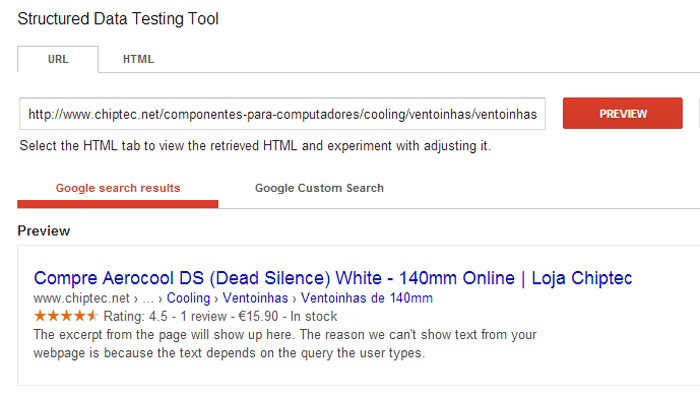Click the Structured Data Testing Tool heading
The image size is (700, 400).
[x=118, y=19]
